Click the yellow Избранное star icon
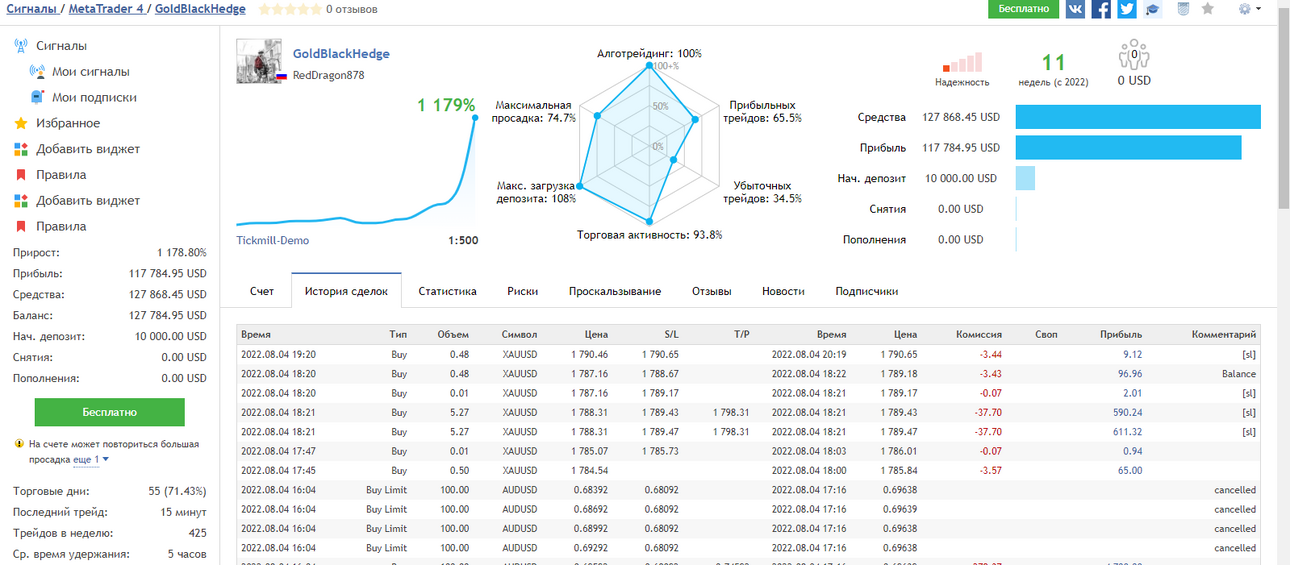Image resolution: width=1290 pixels, height=565 pixels. [x=21, y=123]
